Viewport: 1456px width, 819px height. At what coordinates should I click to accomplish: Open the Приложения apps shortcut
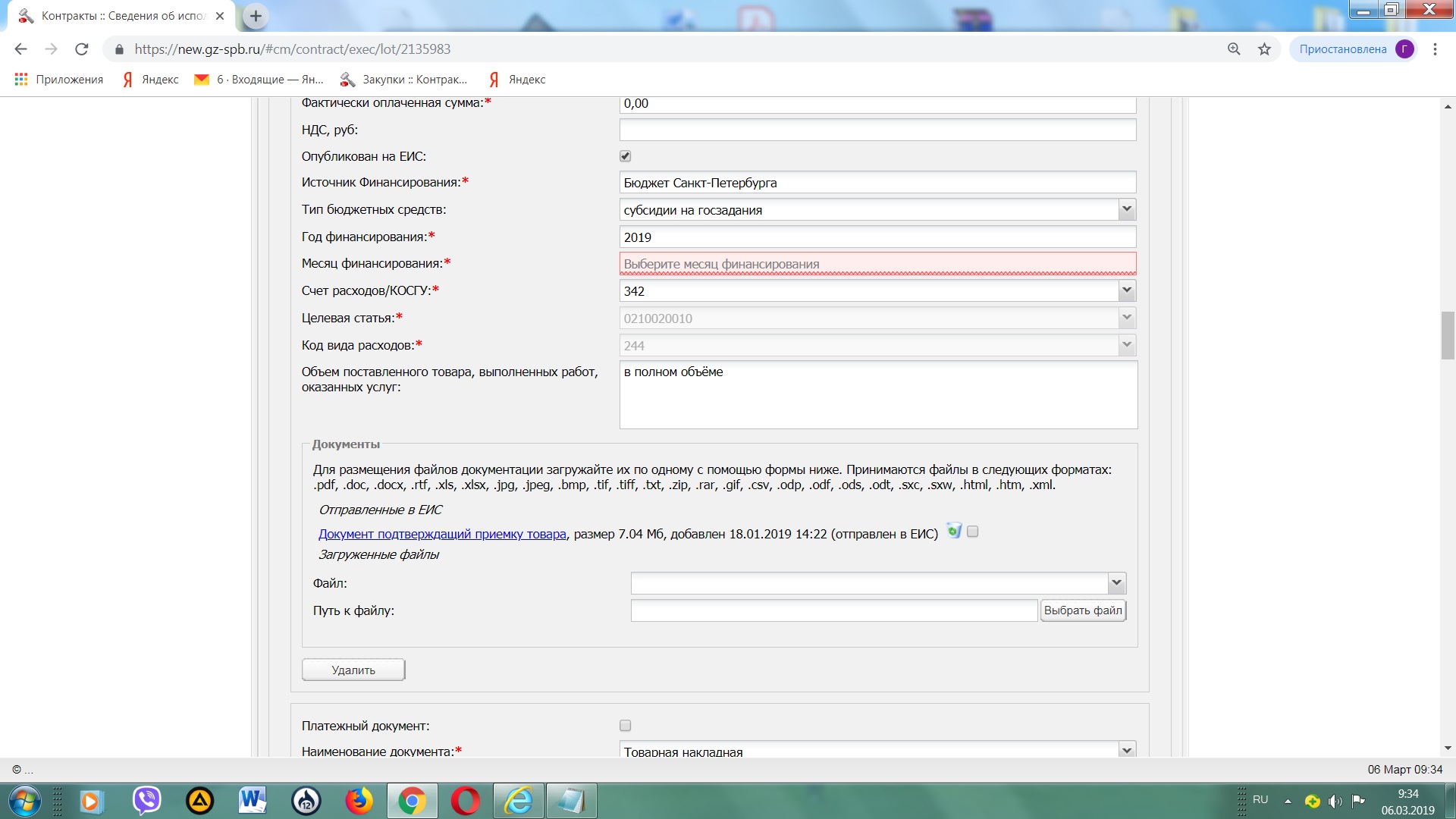[59, 80]
